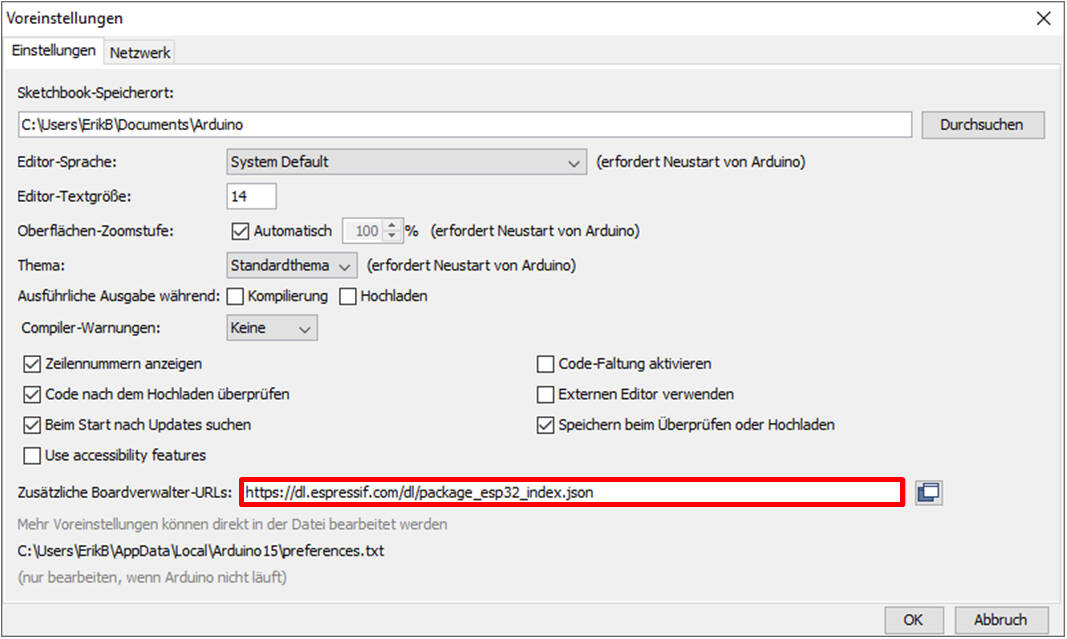Select the Einstellungen tab

coord(54,51)
